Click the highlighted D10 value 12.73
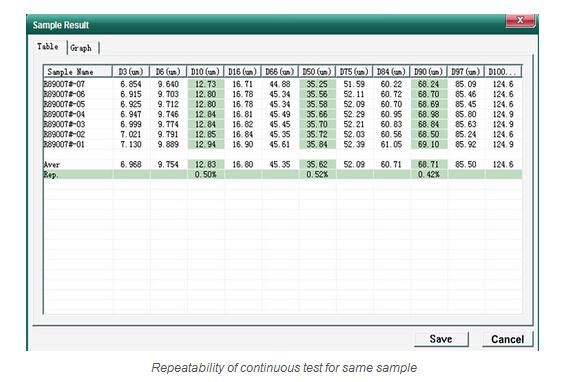Viewport: 570px width, 382px height. (205, 84)
